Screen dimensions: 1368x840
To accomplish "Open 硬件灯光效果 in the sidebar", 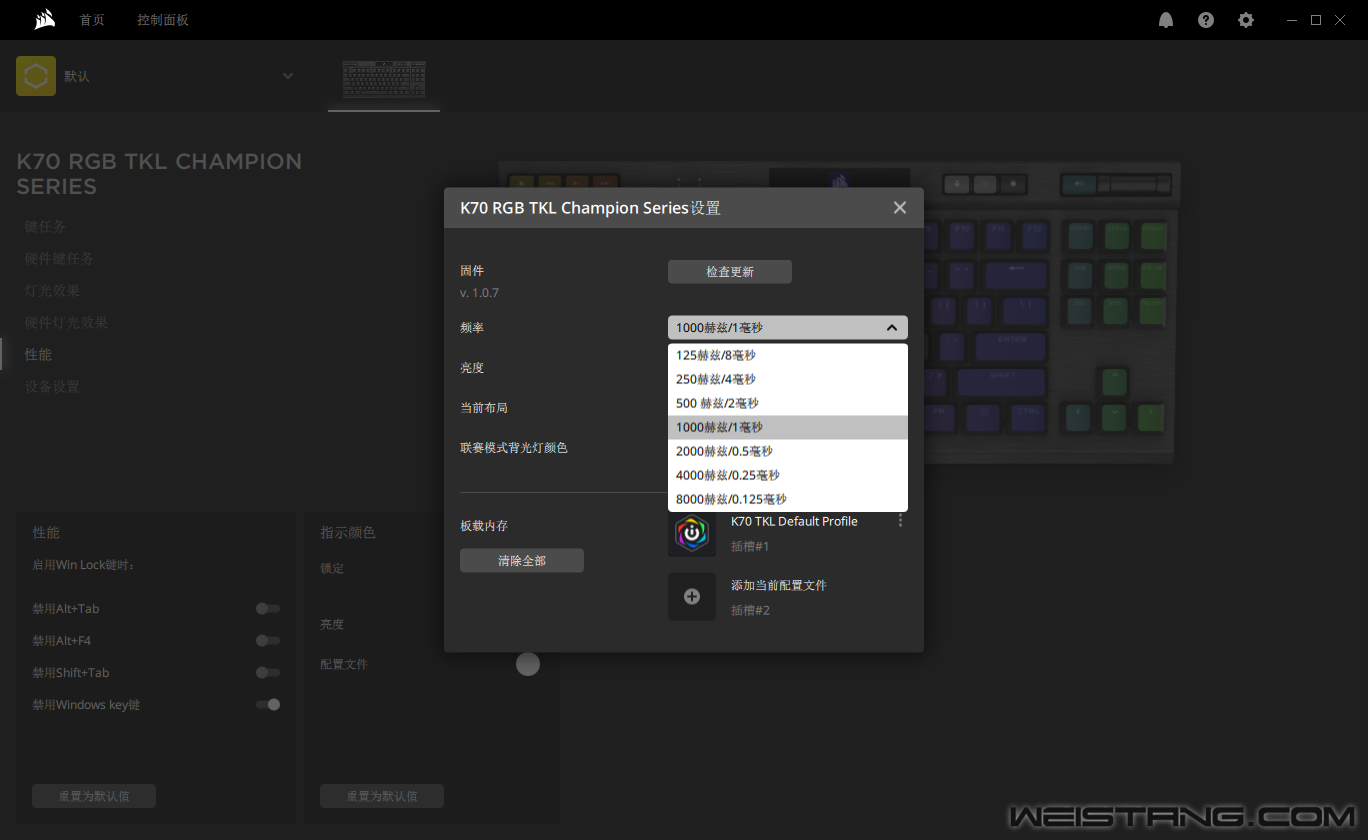I will coord(67,323).
